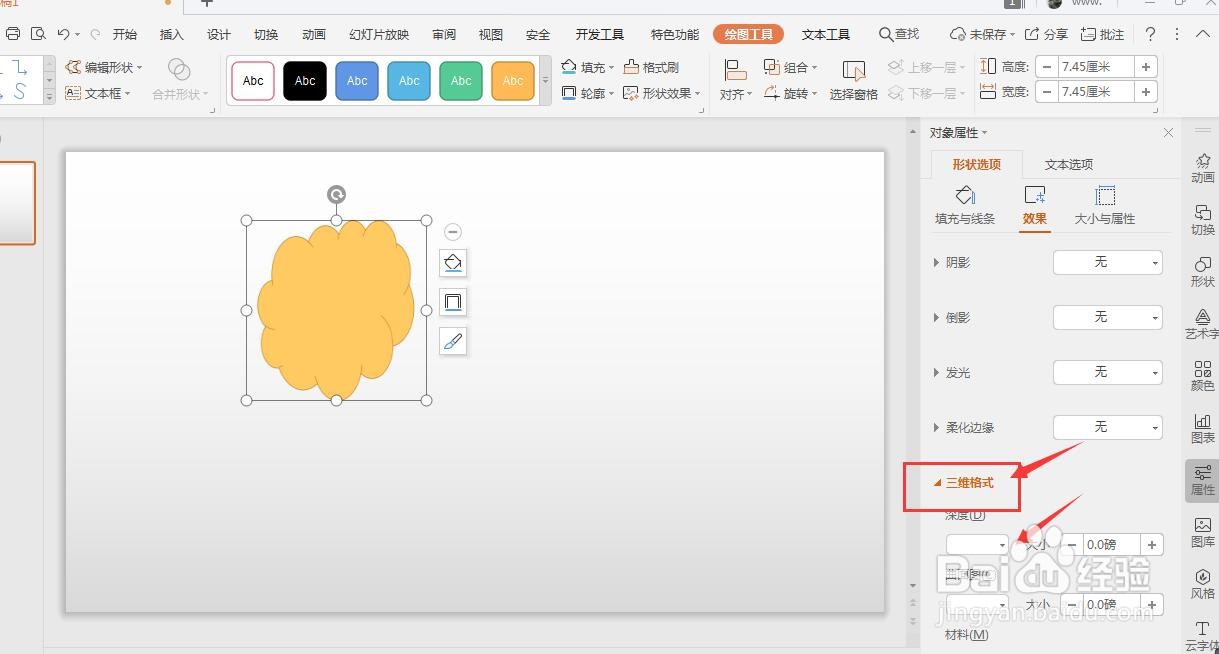The width and height of the screenshot is (1219, 654).
Task: Click the print icon in quick access toolbar
Action: click(13, 34)
